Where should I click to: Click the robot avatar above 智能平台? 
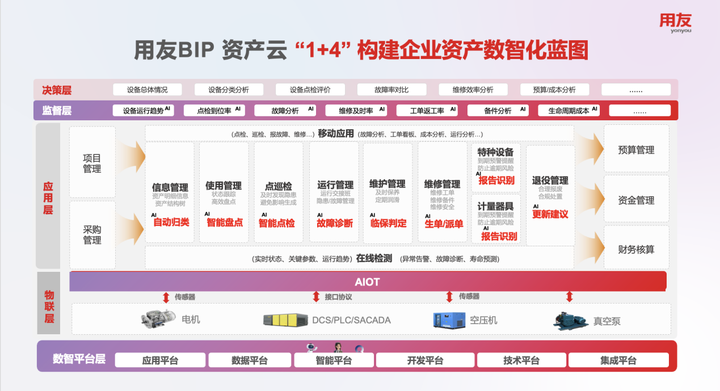point(312,347)
